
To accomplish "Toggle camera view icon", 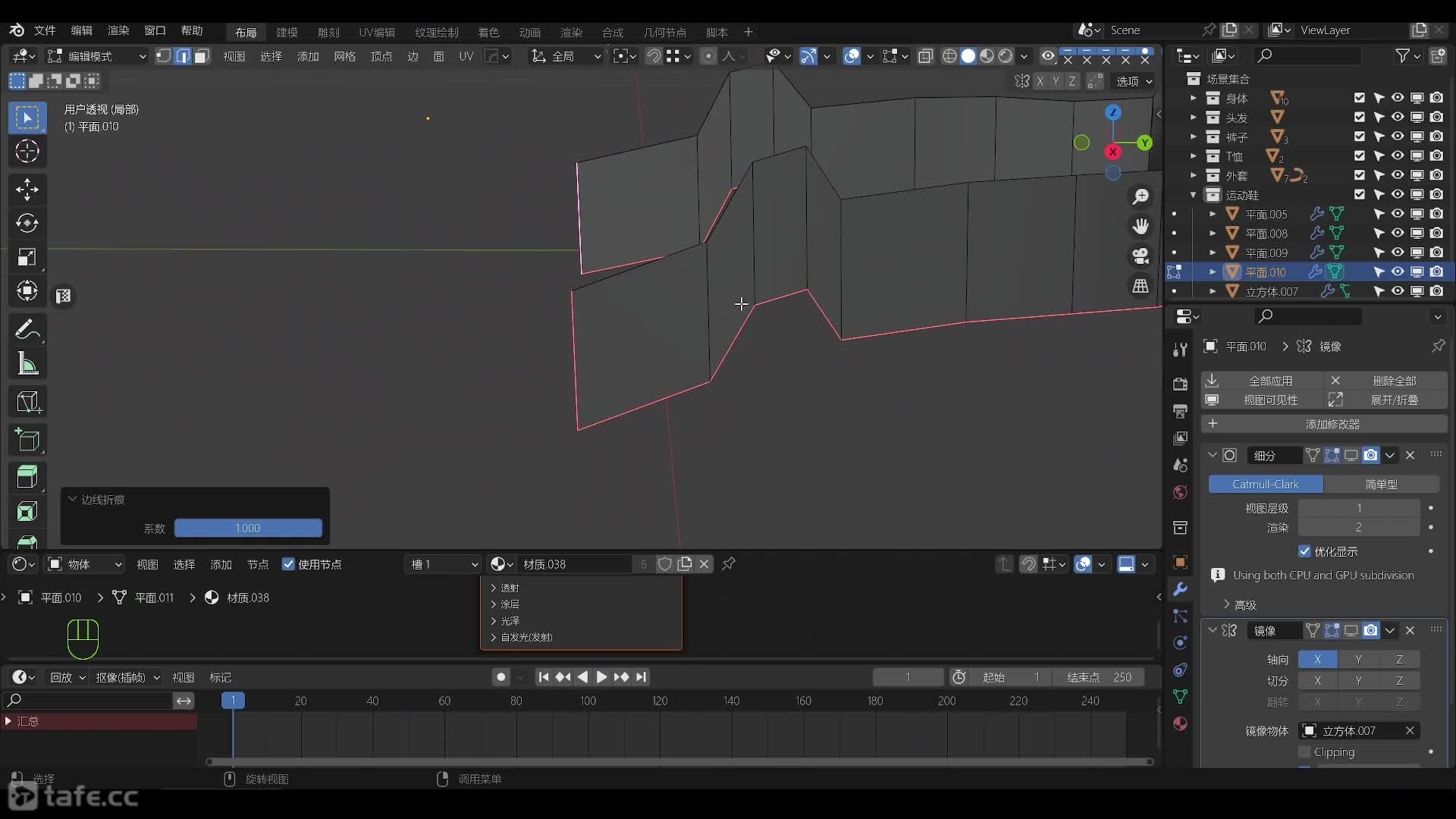I will click(x=1141, y=256).
